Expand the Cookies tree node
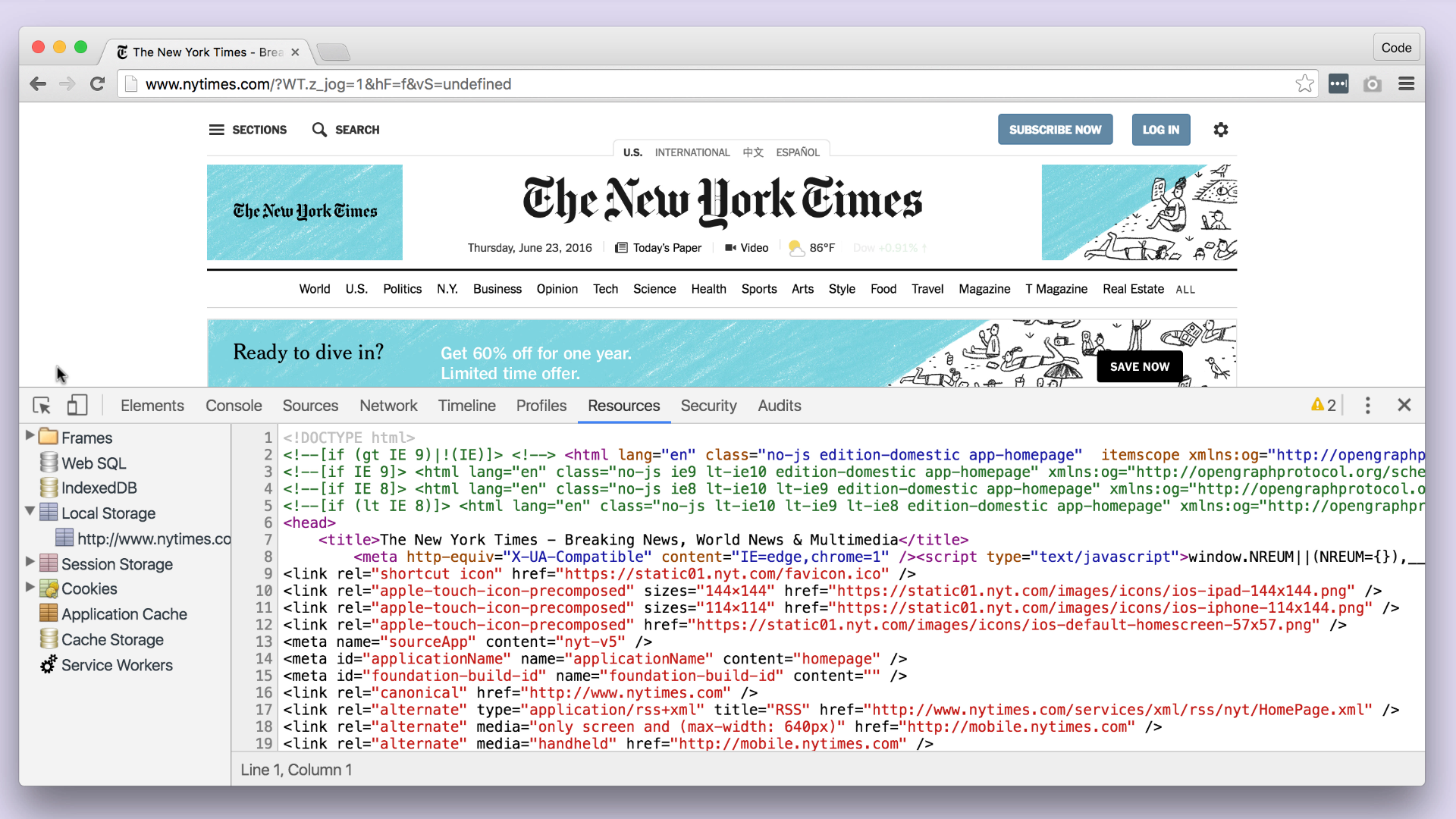The width and height of the screenshot is (1456, 819). (x=30, y=587)
